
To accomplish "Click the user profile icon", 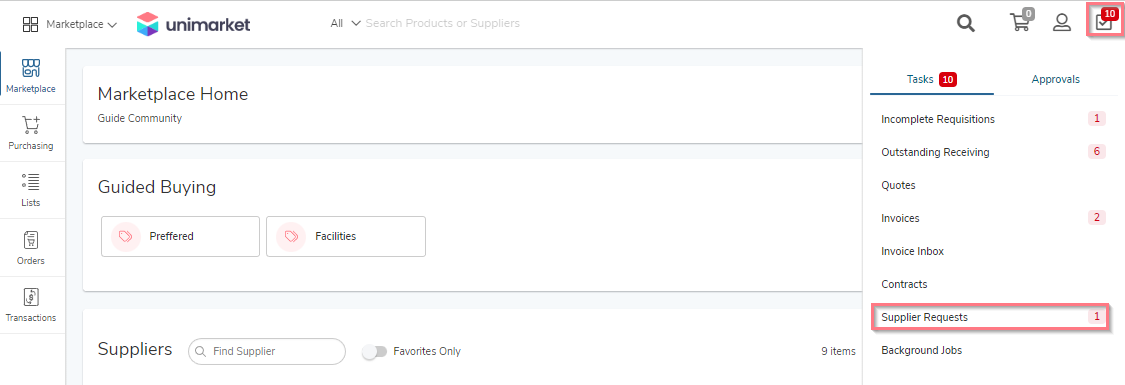I will click(x=1062, y=23).
